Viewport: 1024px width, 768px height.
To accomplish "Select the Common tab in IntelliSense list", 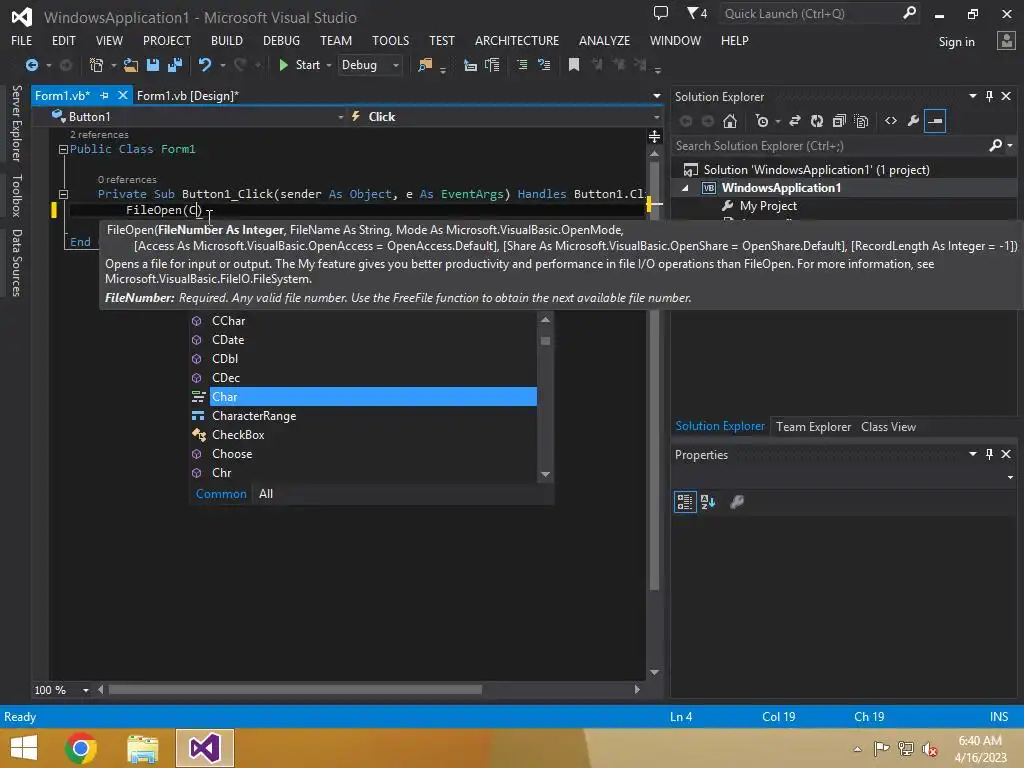I will [x=221, y=494].
